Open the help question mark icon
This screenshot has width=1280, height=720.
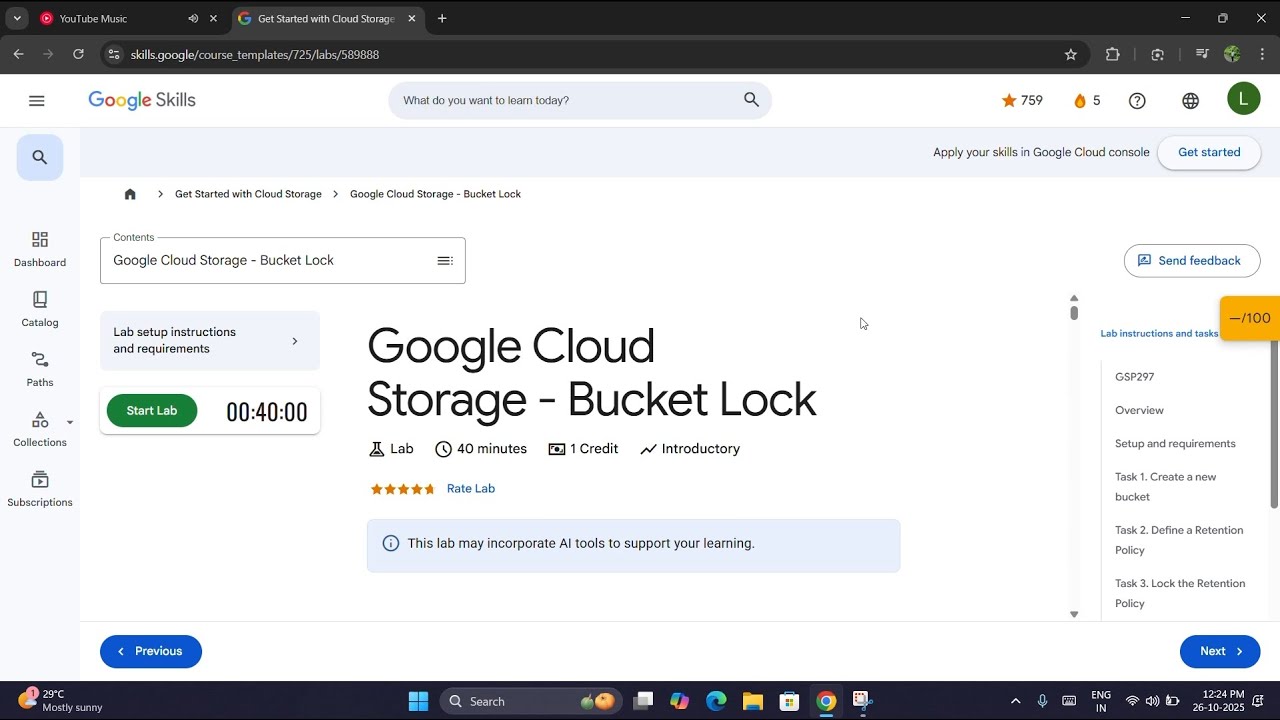(1137, 100)
